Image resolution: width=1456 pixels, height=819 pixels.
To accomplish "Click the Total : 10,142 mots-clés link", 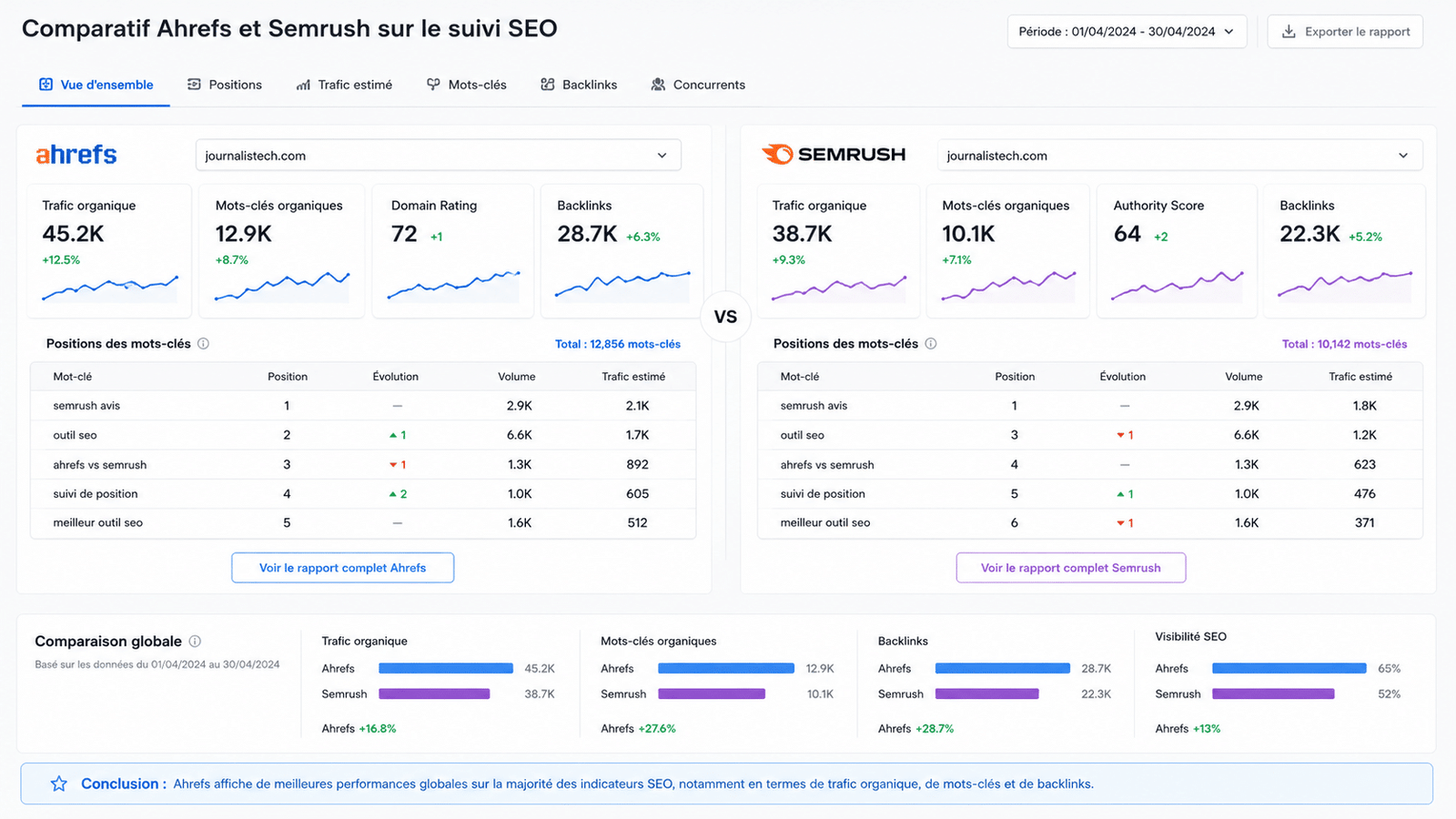I will (1344, 344).
